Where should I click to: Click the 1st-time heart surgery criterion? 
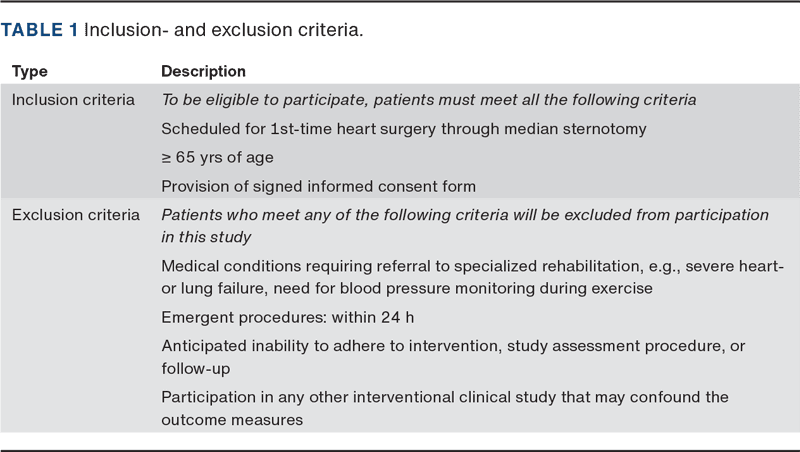click(x=404, y=129)
